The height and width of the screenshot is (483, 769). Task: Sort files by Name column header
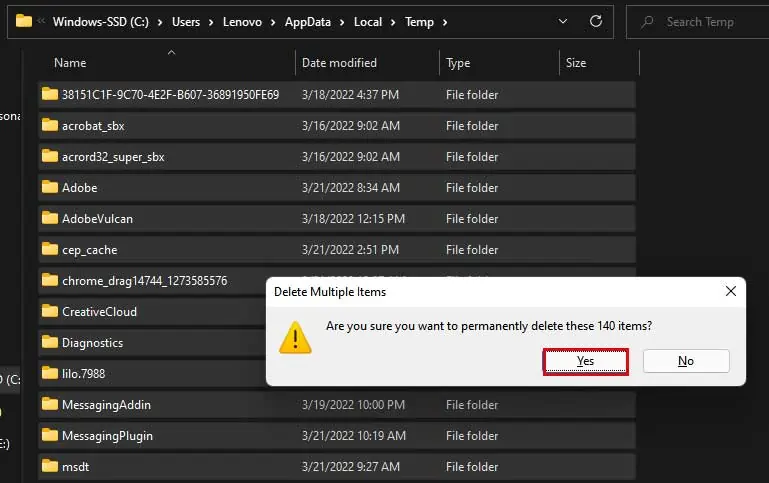tap(70, 63)
